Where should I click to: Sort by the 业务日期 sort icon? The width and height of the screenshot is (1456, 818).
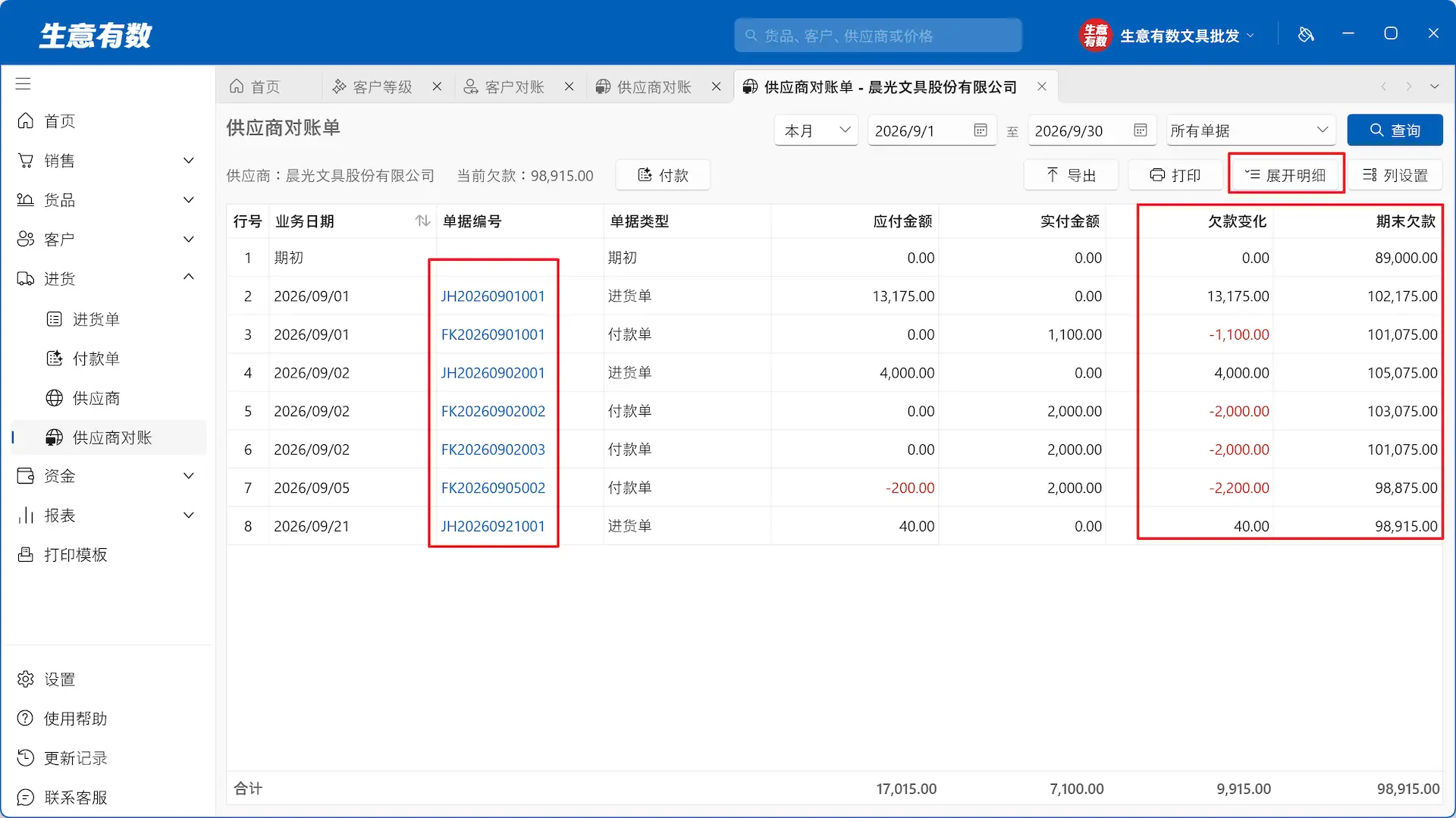(423, 221)
